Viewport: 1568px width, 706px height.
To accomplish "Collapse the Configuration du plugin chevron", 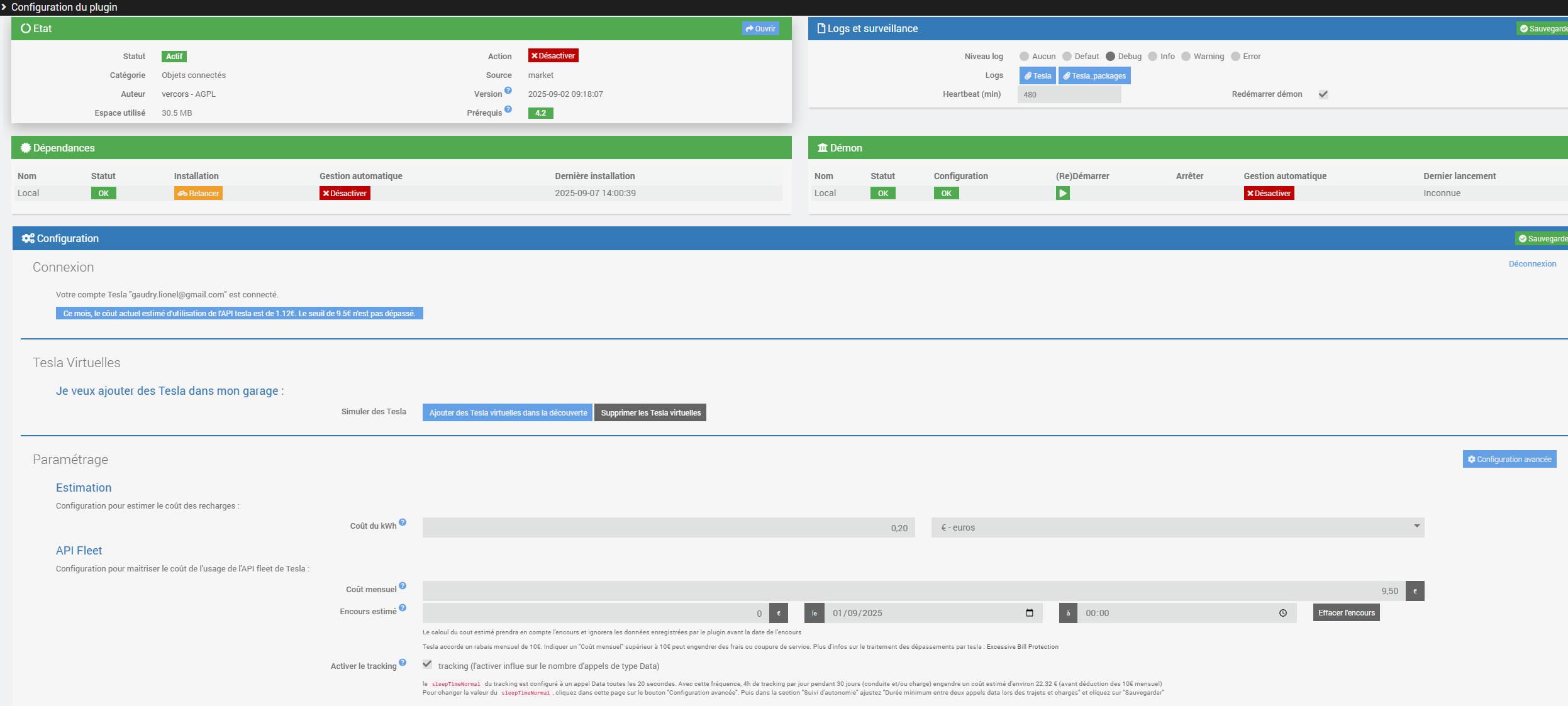I will tap(4, 7).
